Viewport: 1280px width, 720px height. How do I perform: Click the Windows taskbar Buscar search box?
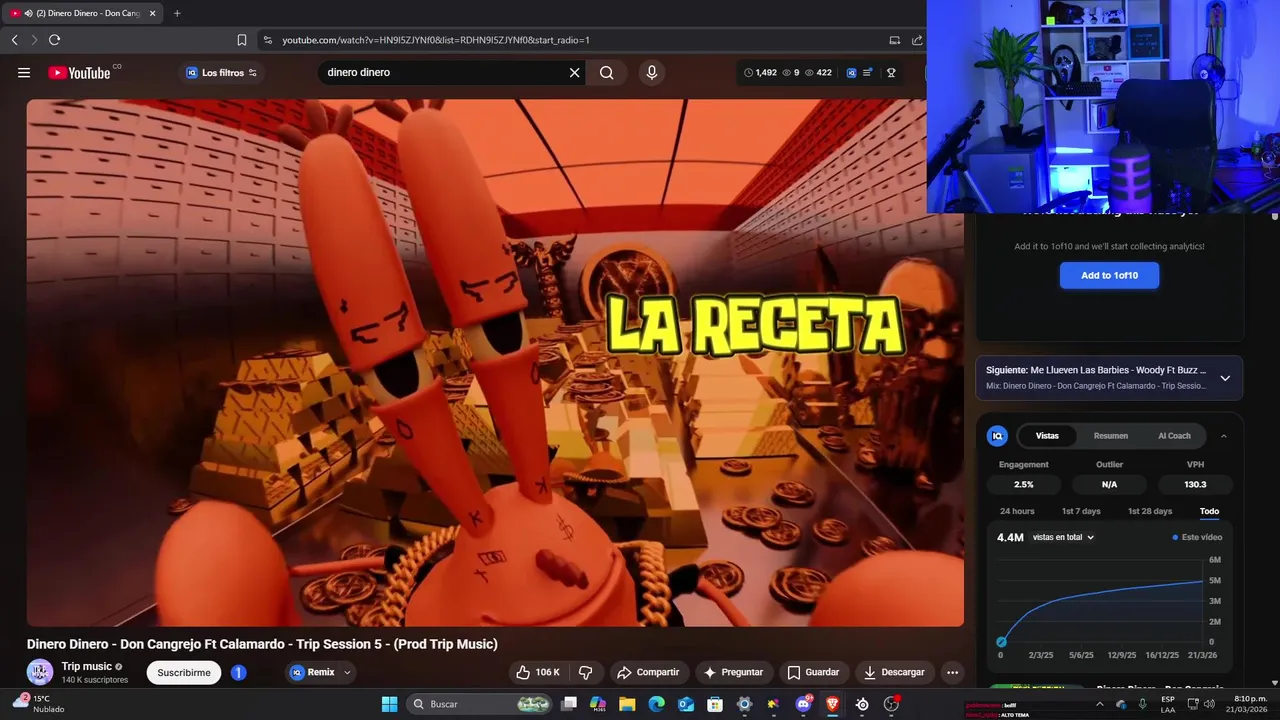(x=480, y=704)
